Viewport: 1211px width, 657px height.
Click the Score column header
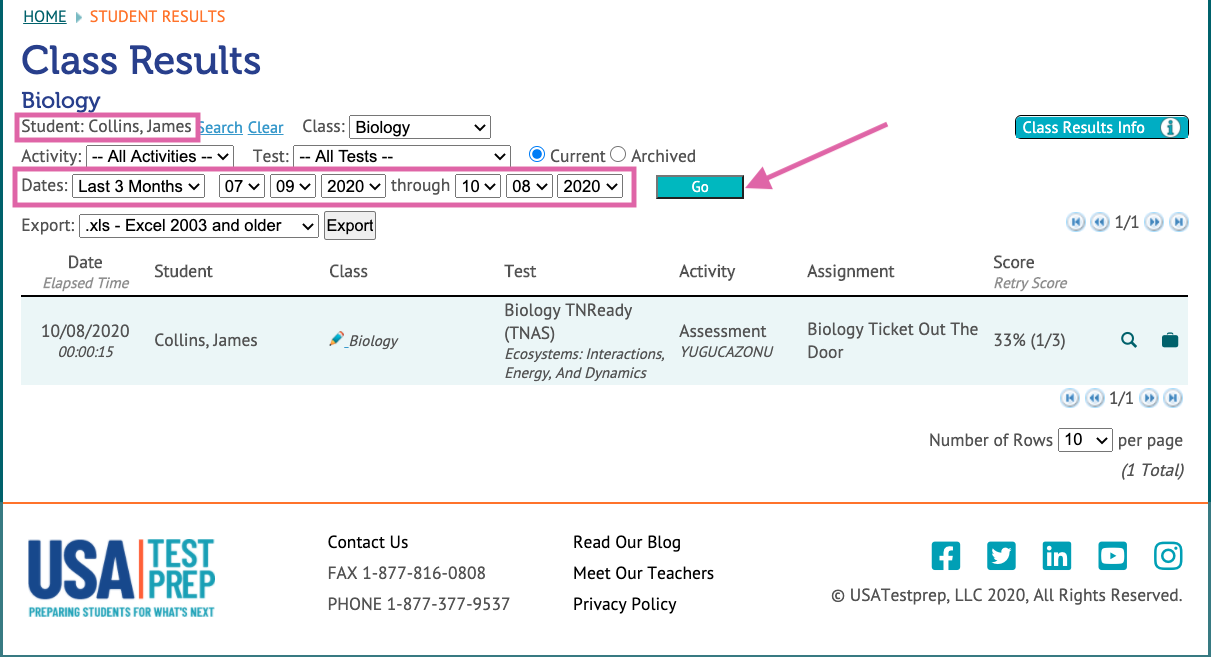[x=1014, y=262]
